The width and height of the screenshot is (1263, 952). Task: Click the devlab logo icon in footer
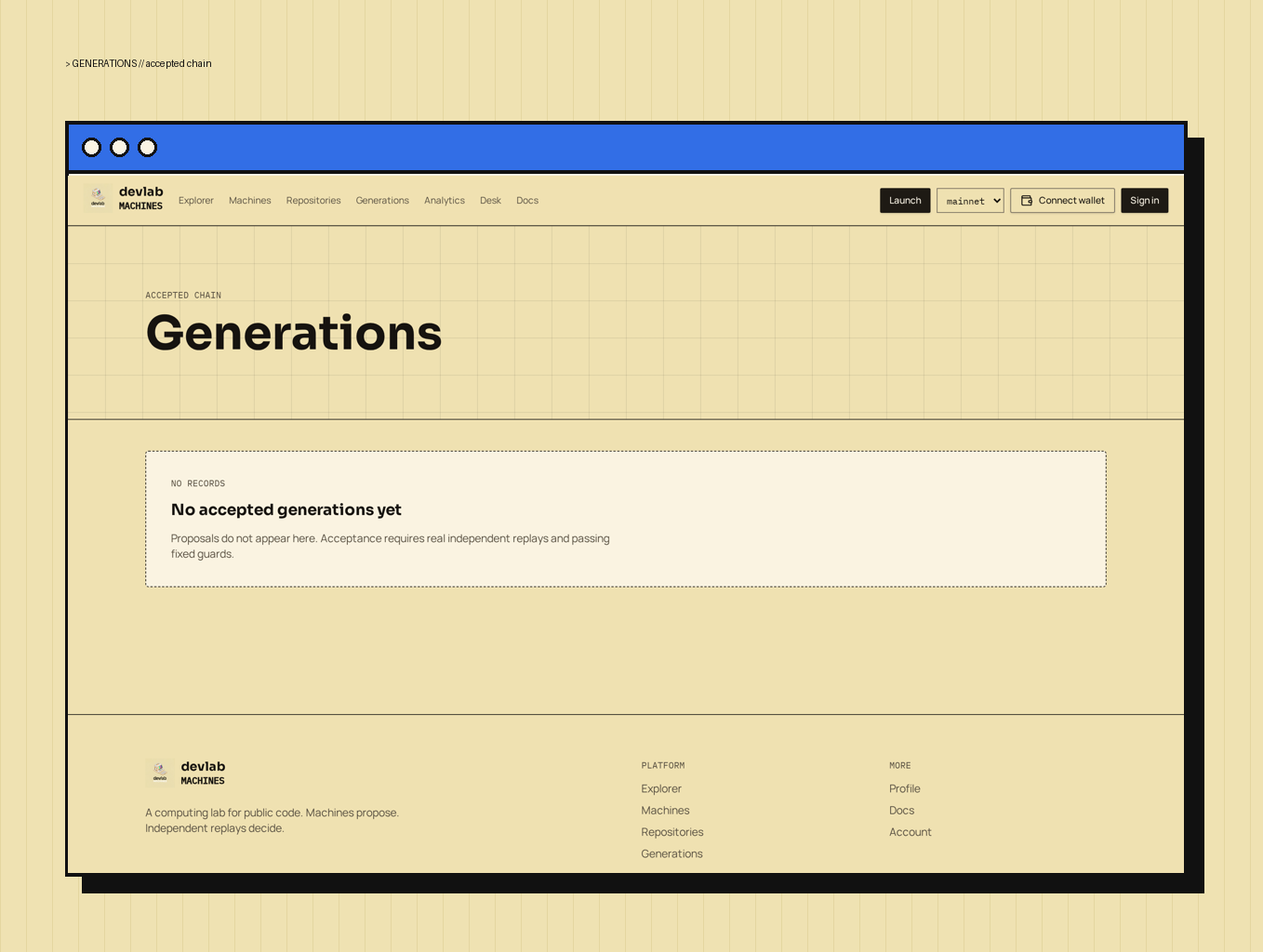tap(160, 773)
